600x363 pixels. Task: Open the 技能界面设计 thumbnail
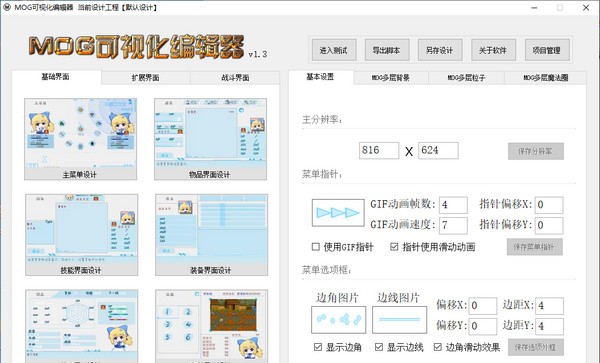pyautogui.click(x=82, y=234)
